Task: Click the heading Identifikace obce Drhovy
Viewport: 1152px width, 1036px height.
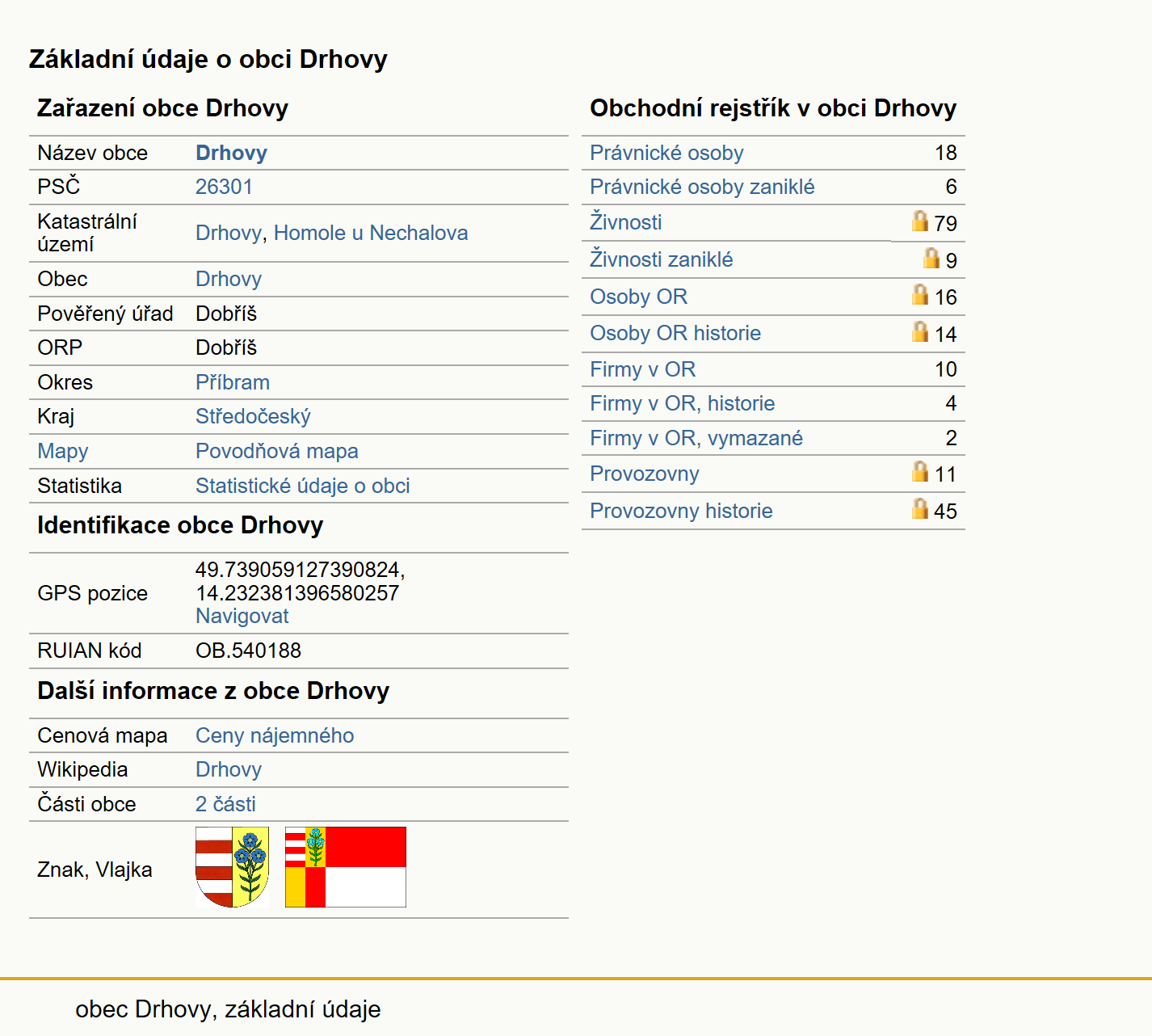Action: pyautogui.click(x=180, y=525)
